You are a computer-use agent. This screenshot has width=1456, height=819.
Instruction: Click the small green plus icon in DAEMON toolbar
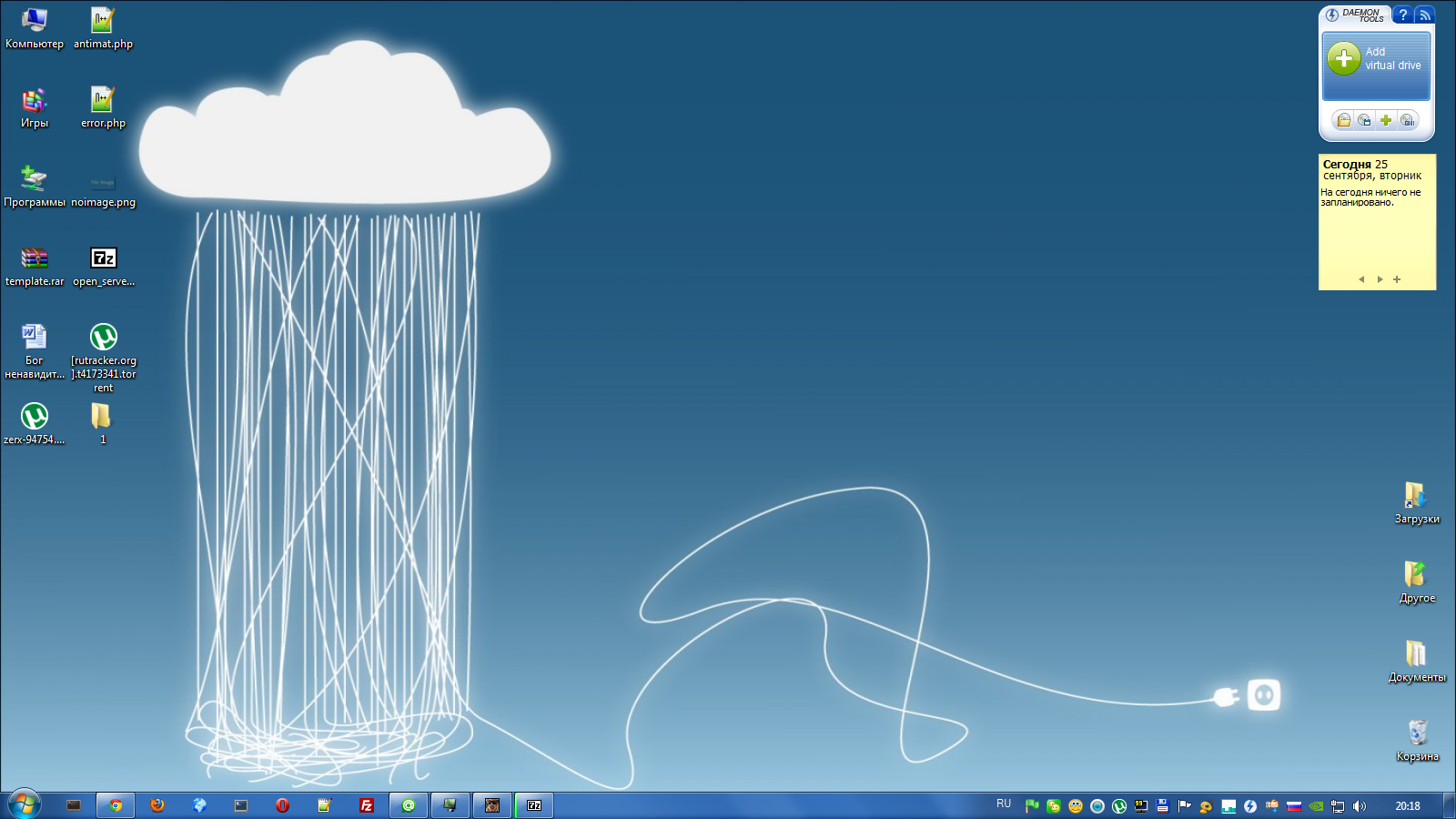[x=1385, y=120]
